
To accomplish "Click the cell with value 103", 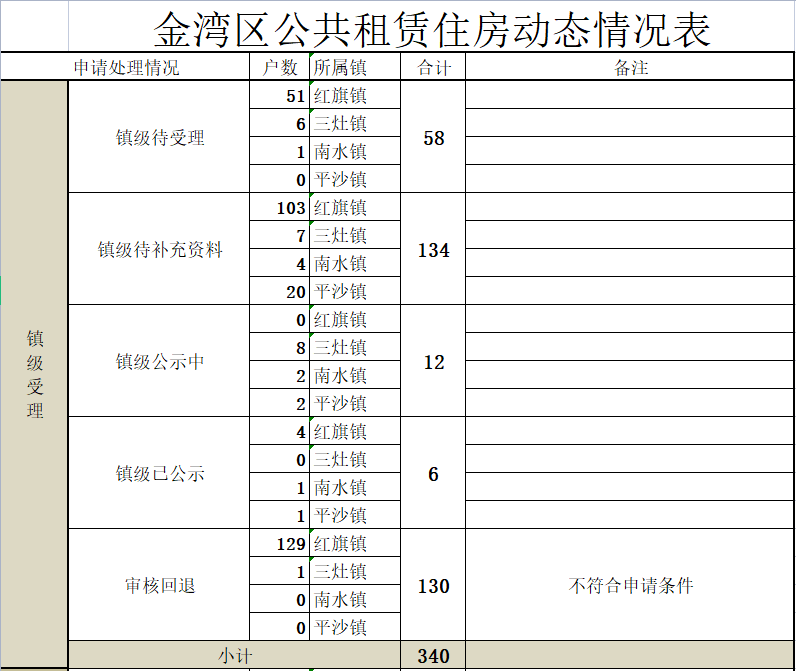I will coord(280,208).
